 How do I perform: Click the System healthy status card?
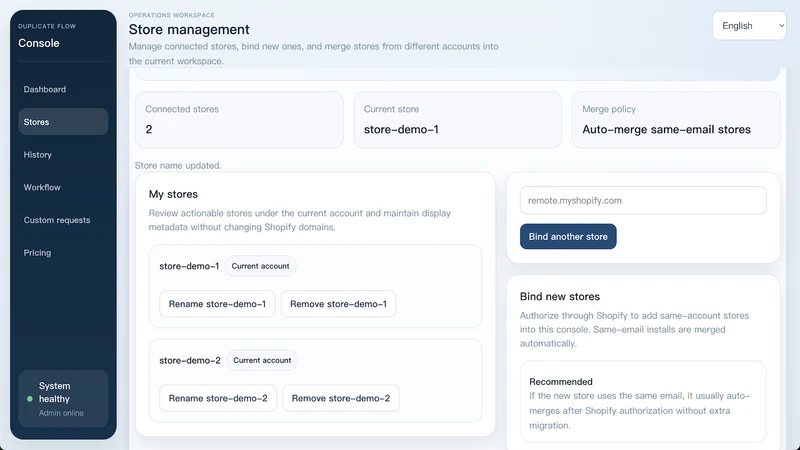(x=63, y=398)
